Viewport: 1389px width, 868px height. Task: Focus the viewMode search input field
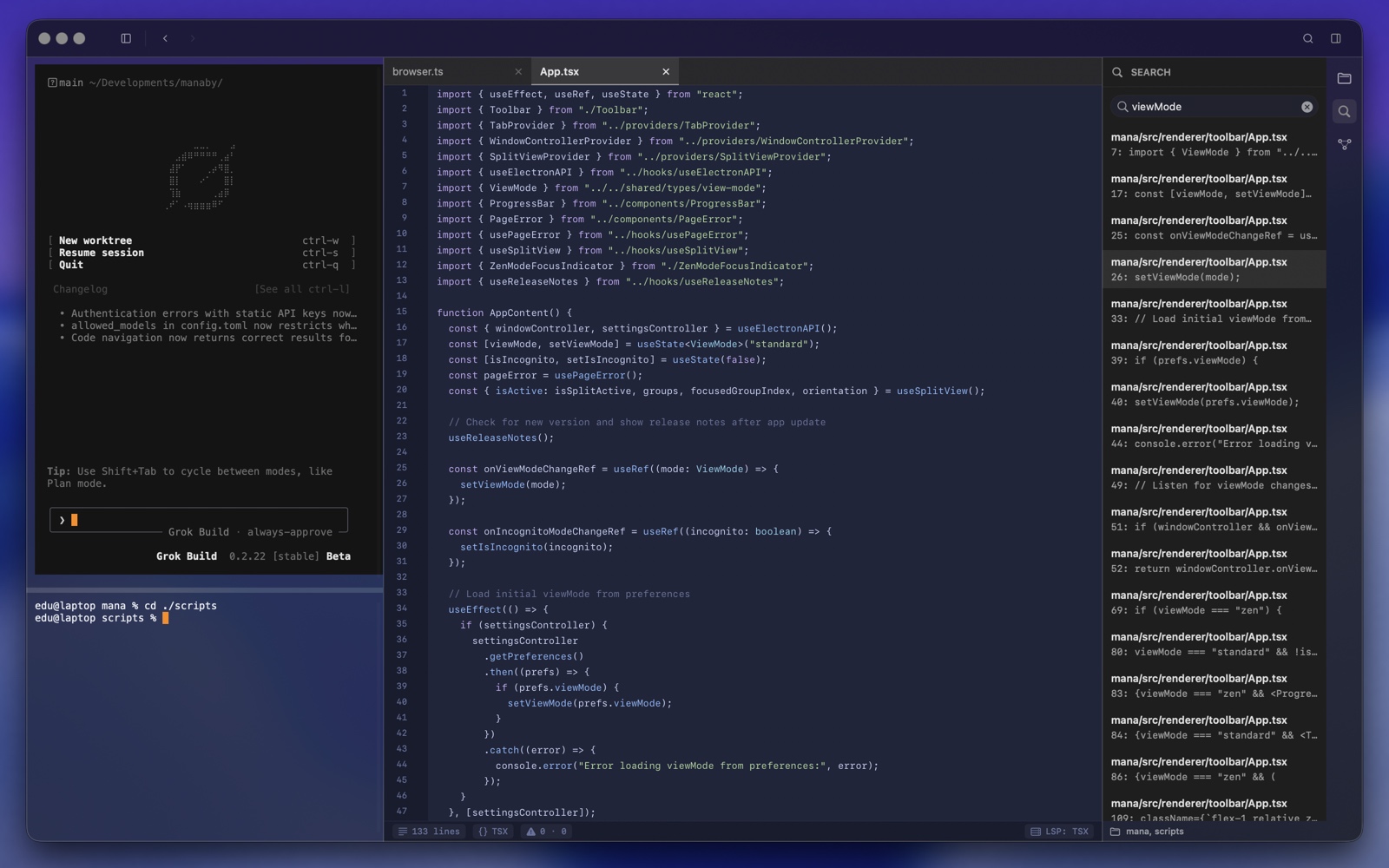click(1213, 107)
